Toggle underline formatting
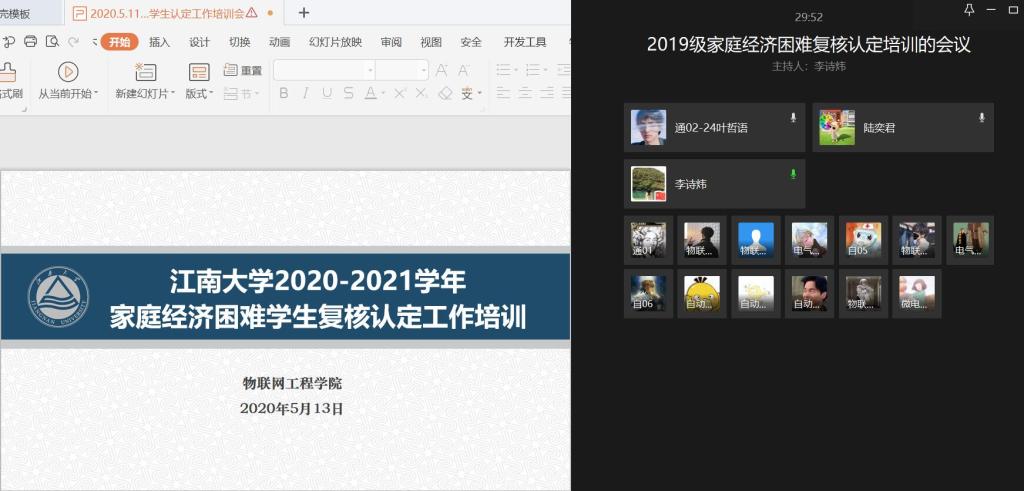 point(327,93)
